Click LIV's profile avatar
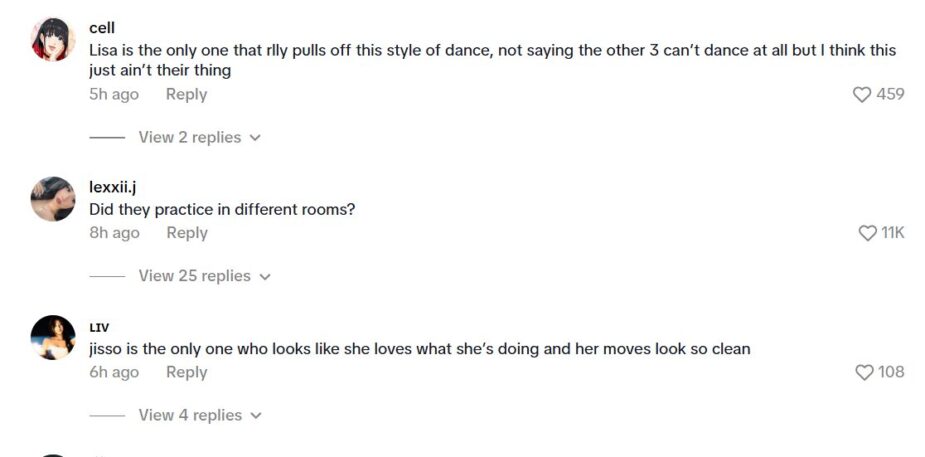925x457 pixels. [x=53, y=337]
